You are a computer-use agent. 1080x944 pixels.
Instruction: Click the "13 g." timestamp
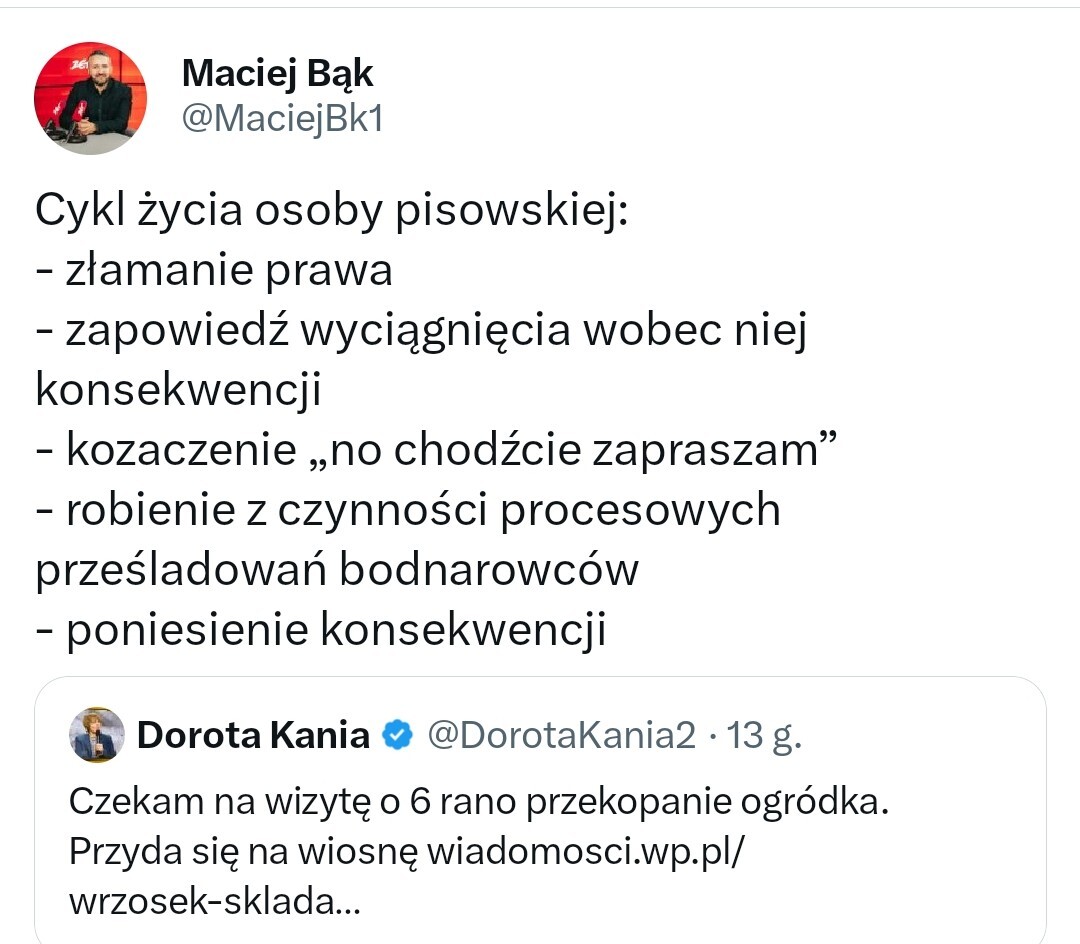click(765, 736)
